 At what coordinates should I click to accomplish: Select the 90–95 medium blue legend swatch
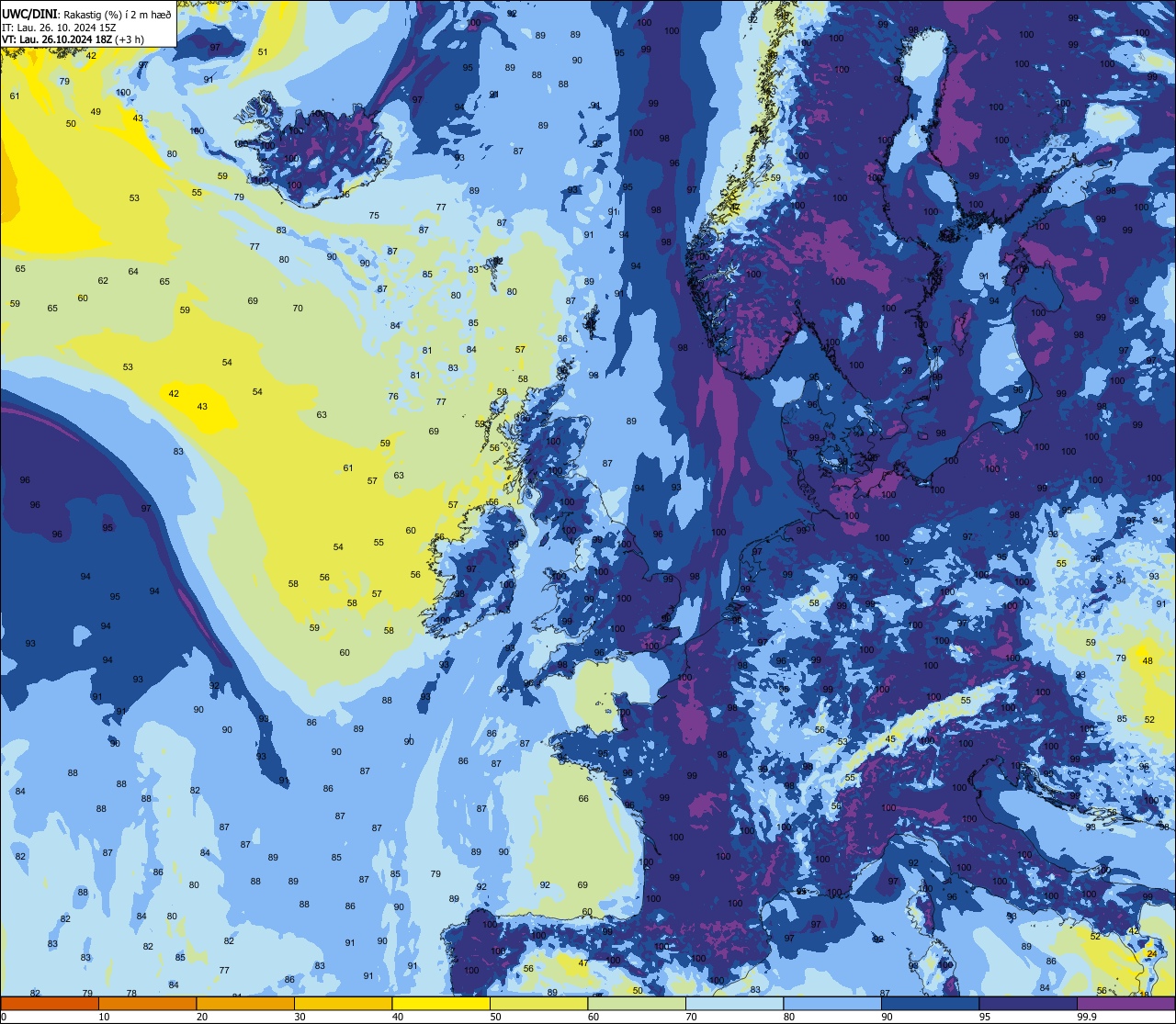click(x=930, y=1003)
